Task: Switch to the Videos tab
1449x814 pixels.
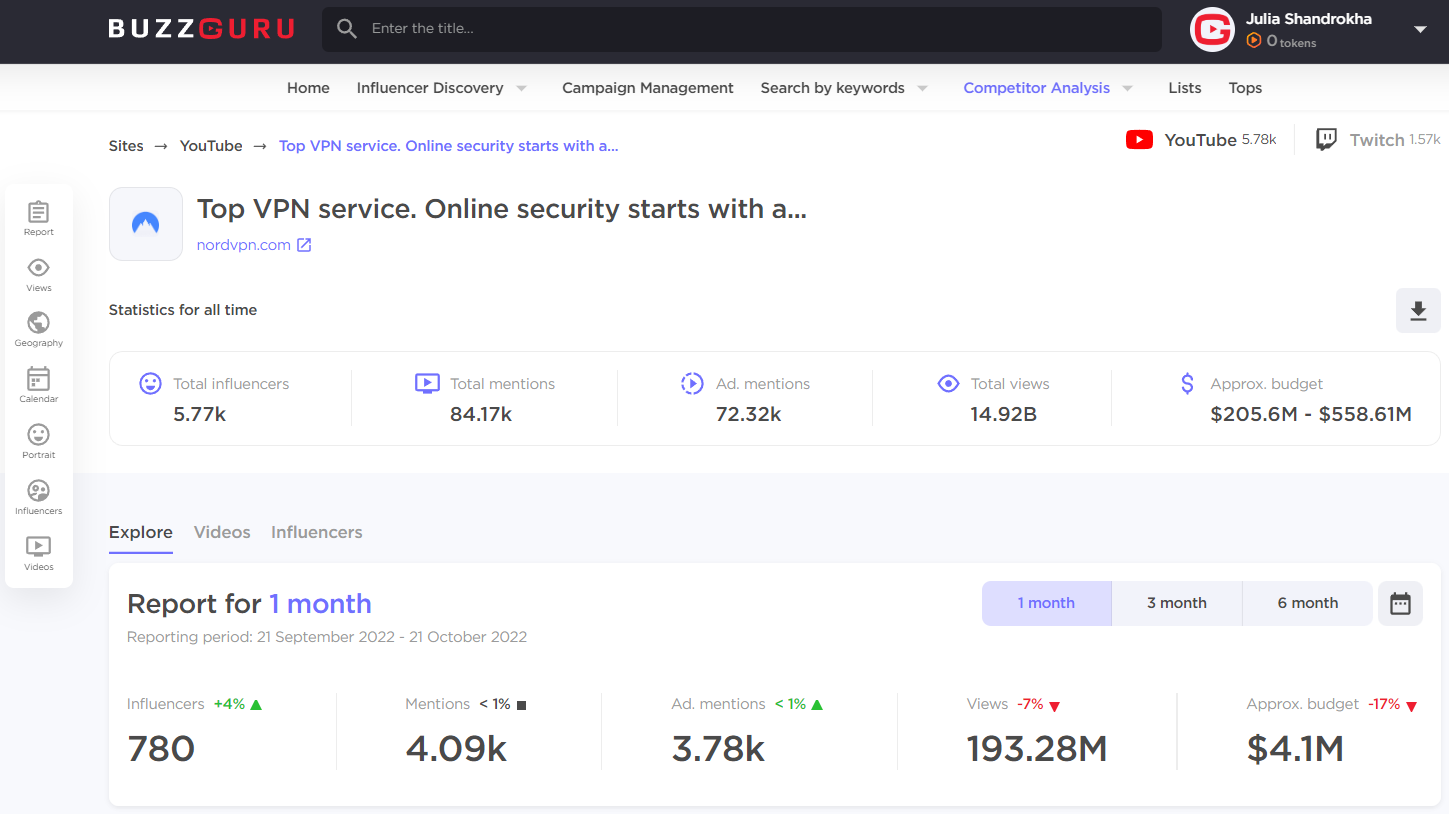Action: (222, 533)
